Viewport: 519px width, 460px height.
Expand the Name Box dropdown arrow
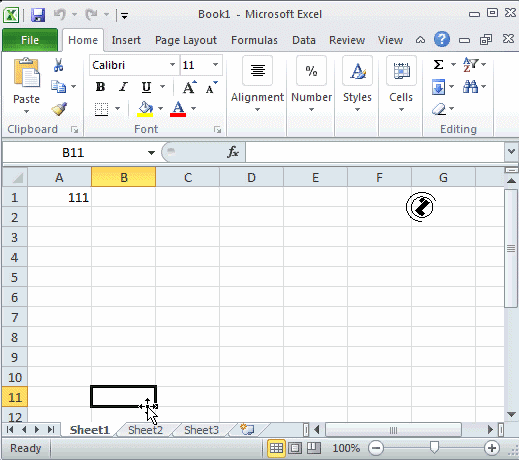point(151,153)
